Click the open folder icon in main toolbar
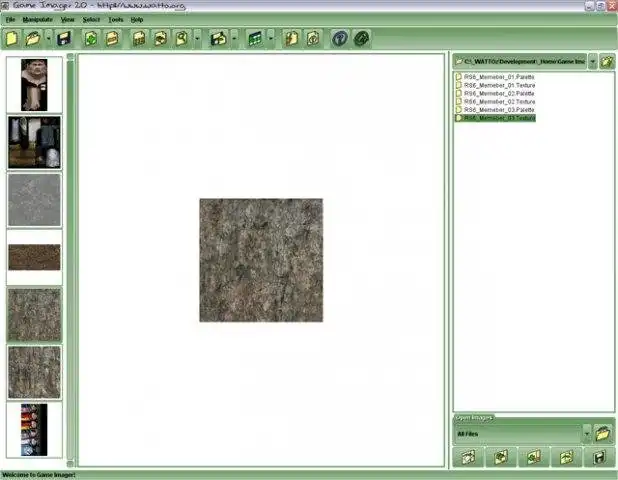This screenshot has height=480, width=618. [x=33, y=38]
